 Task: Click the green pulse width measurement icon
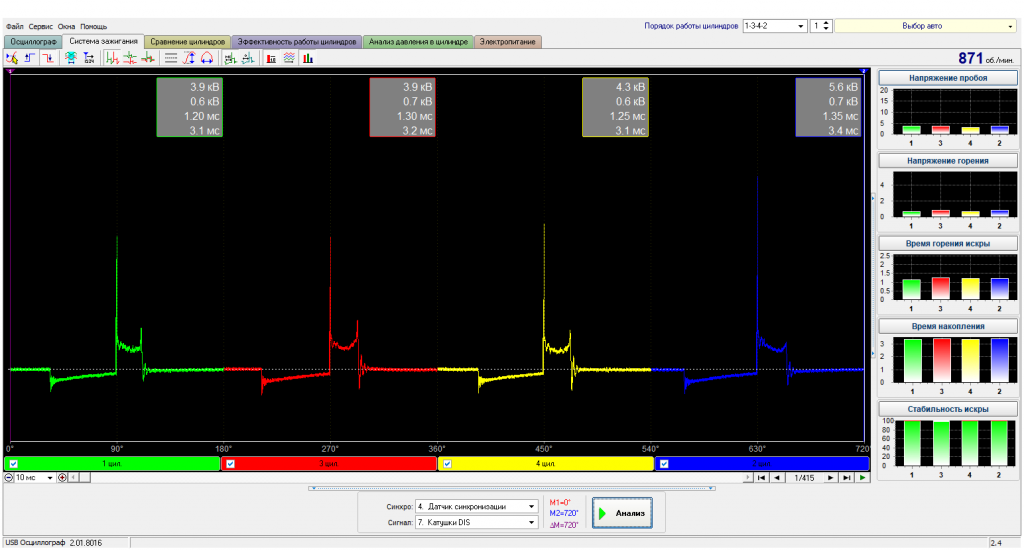230,58
